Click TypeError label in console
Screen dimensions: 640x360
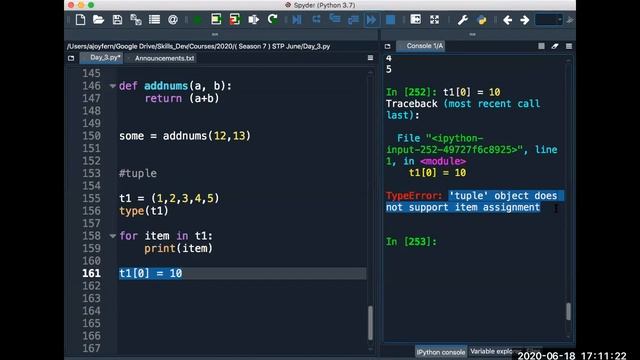[414, 196]
